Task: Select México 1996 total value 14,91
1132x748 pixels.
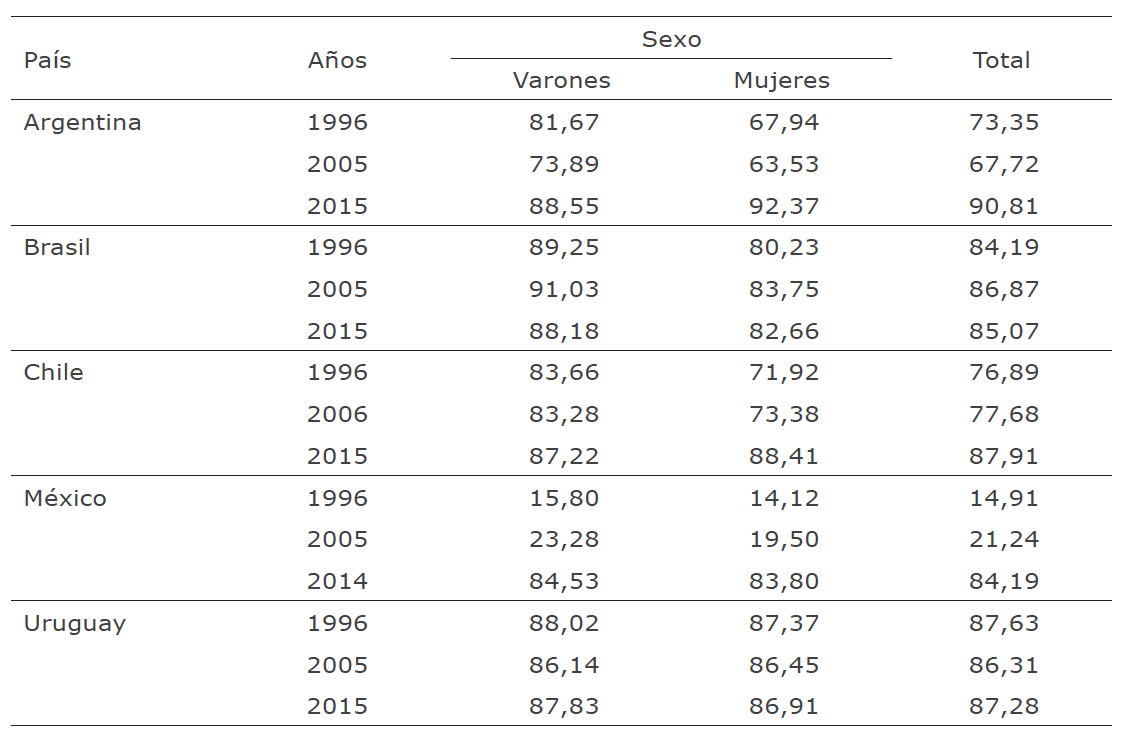Action: [1004, 498]
